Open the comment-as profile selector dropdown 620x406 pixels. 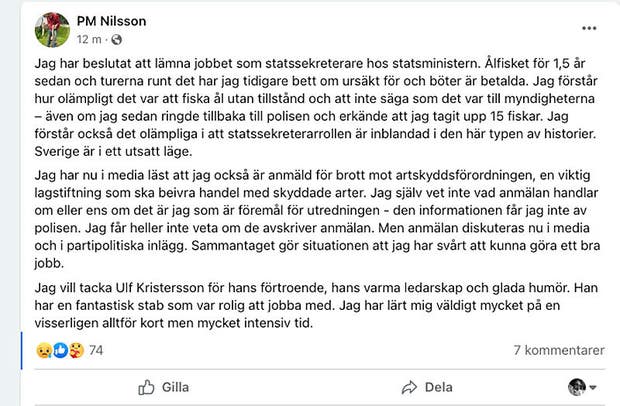(x=593, y=387)
